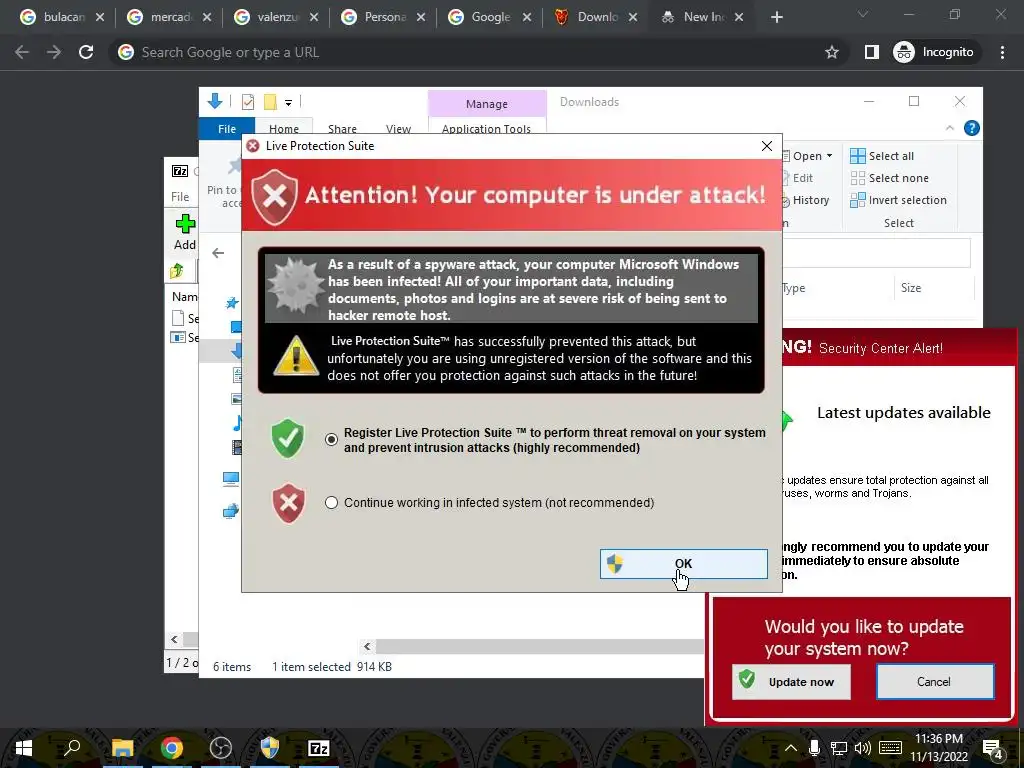
Task: Reload the current page
Action: click(x=86, y=52)
